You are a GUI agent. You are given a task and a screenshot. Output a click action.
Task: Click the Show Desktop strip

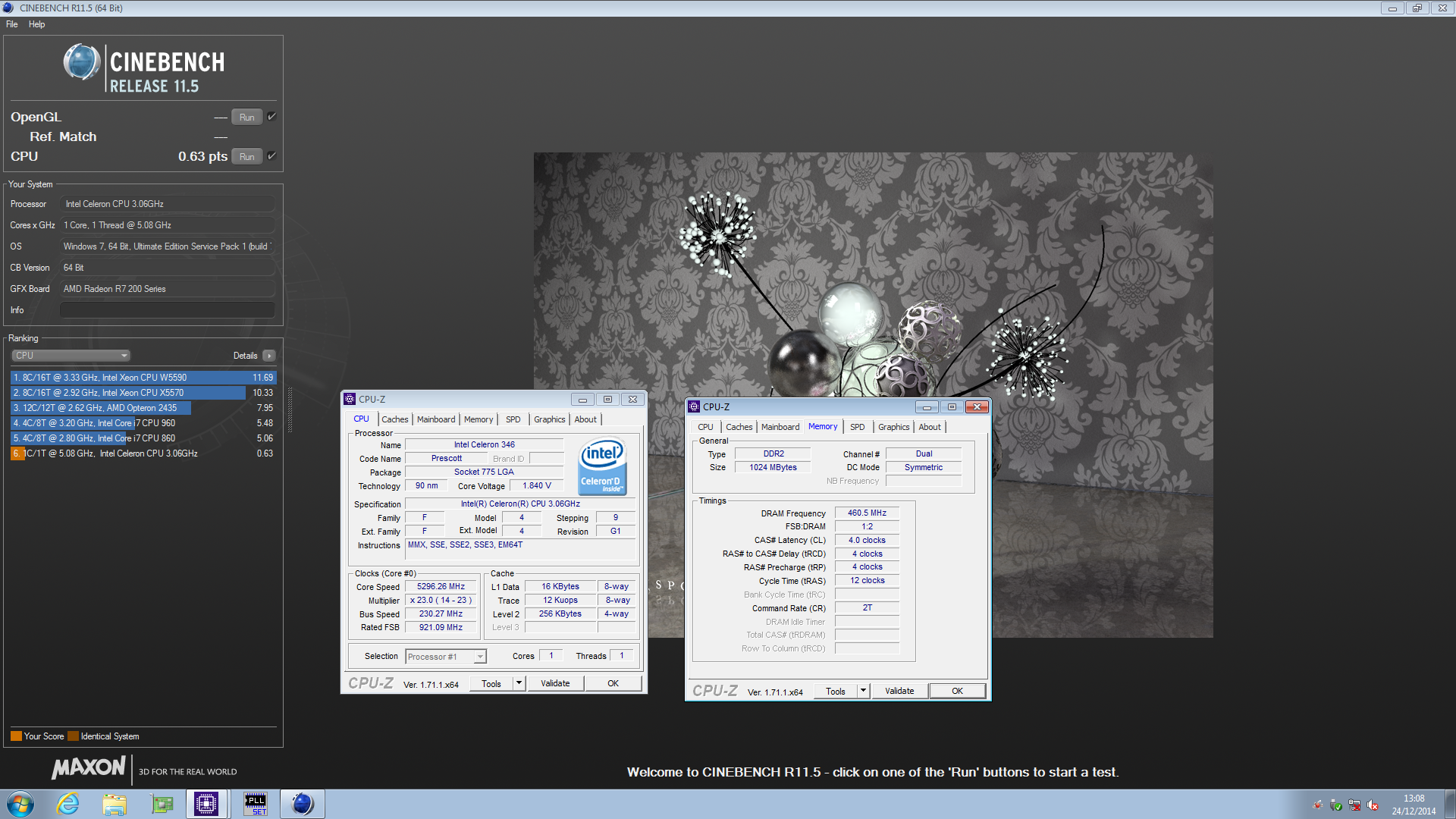(x=1451, y=804)
